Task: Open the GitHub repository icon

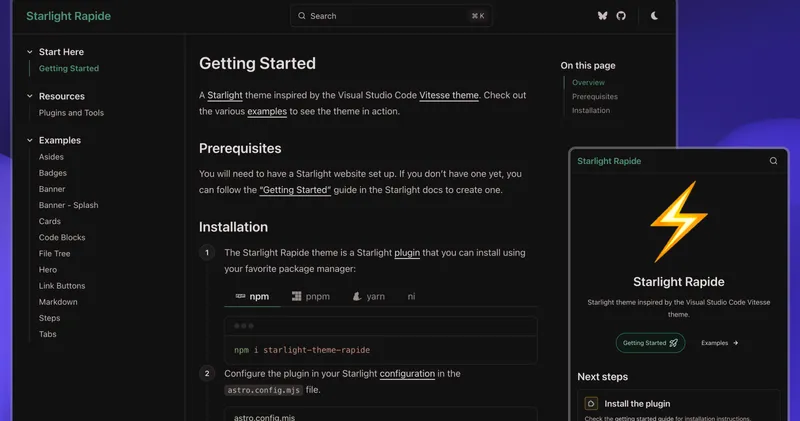Action: tap(620, 16)
